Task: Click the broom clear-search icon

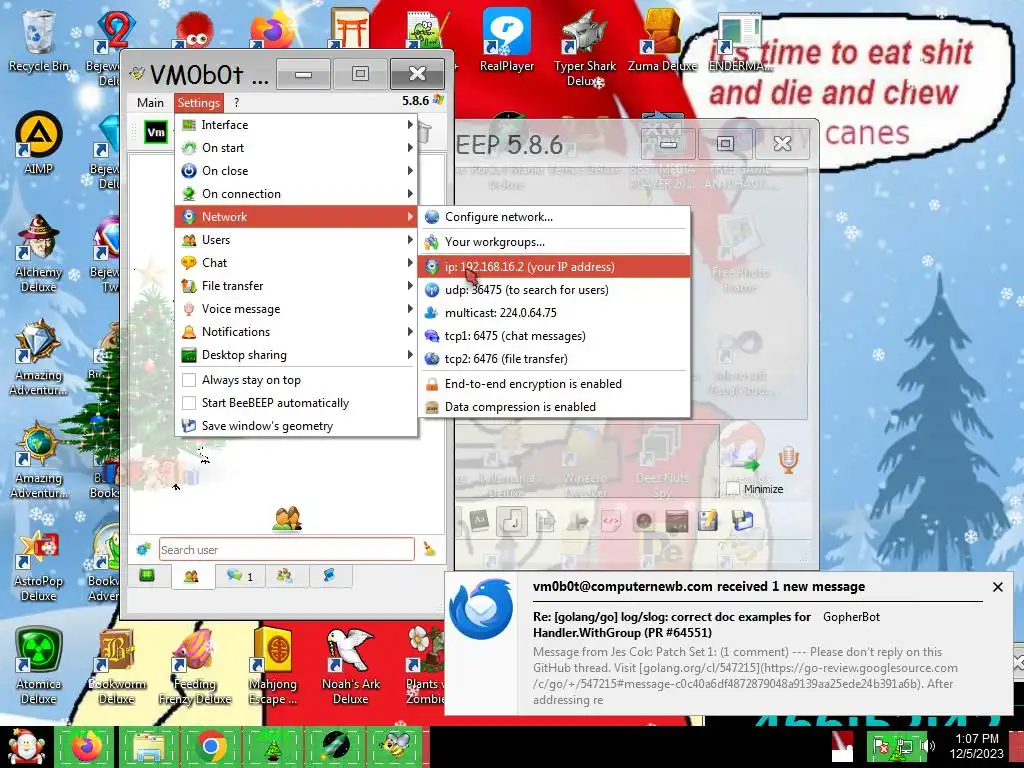Action: click(430, 549)
